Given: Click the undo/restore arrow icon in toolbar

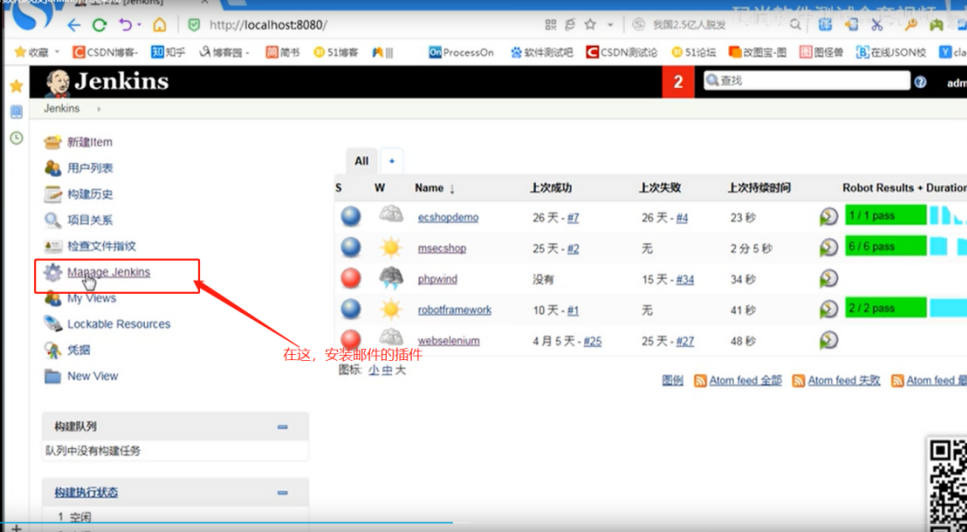Looking at the screenshot, I should (126, 25).
